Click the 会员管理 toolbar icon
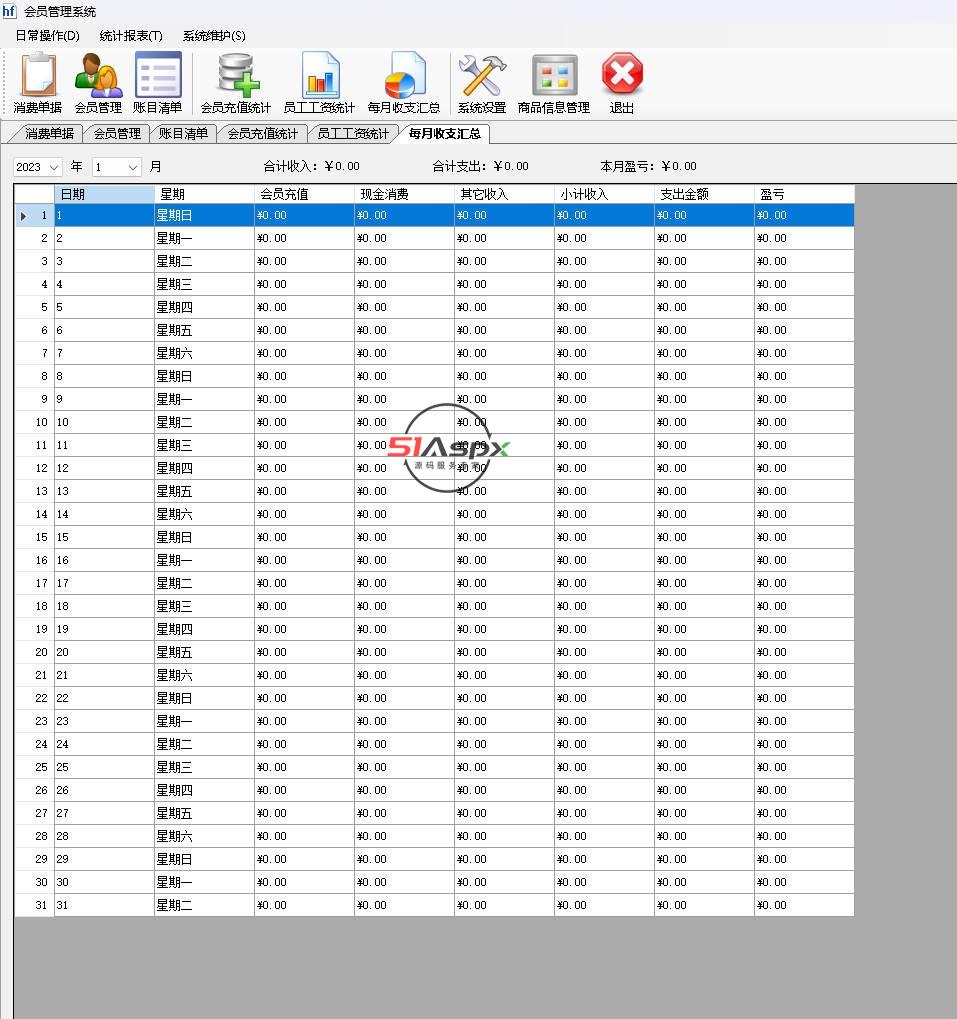The image size is (957, 1019). pyautogui.click(x=98, y=83)
